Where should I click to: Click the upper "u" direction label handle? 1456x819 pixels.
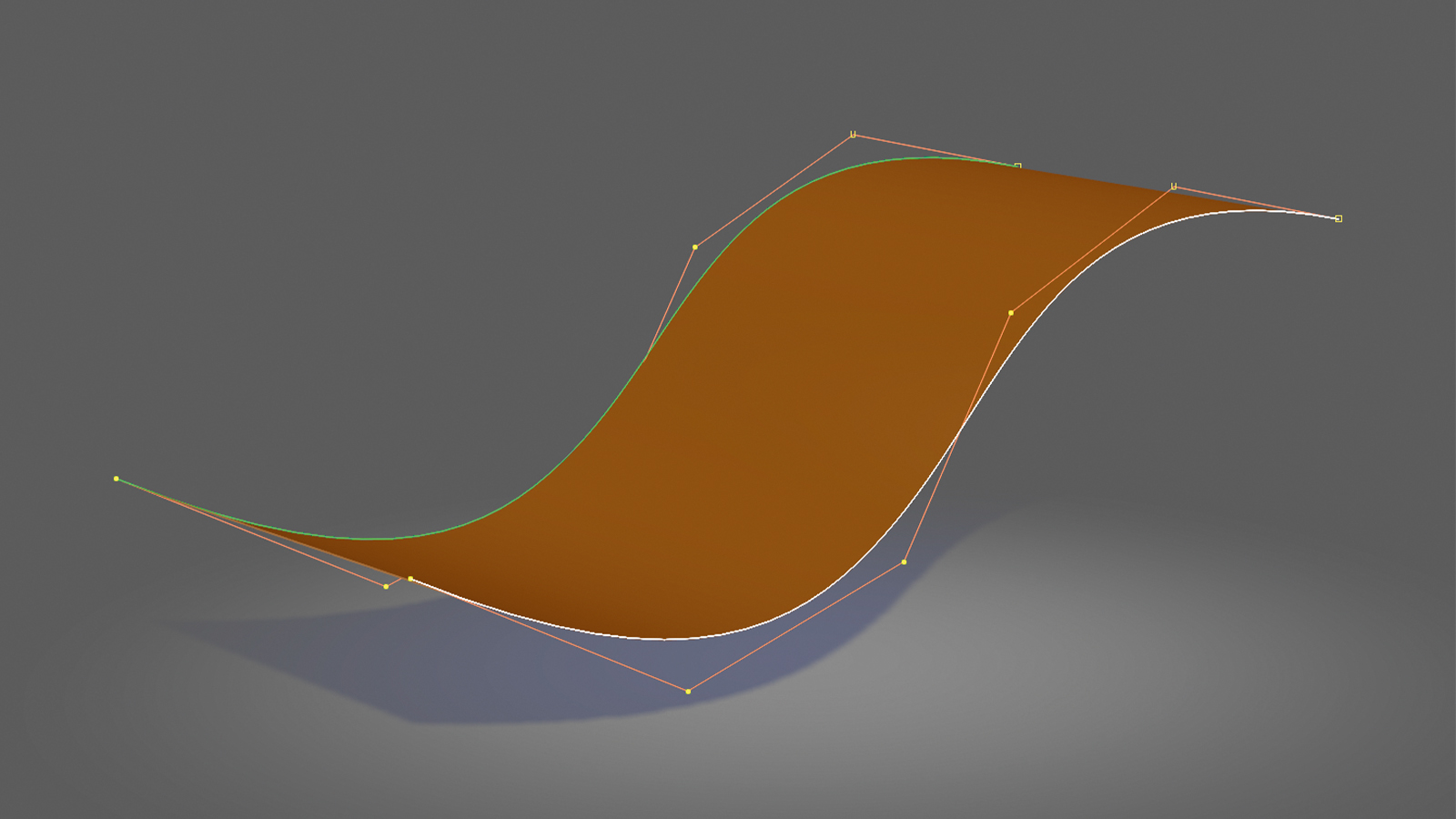tap(853, 133)
